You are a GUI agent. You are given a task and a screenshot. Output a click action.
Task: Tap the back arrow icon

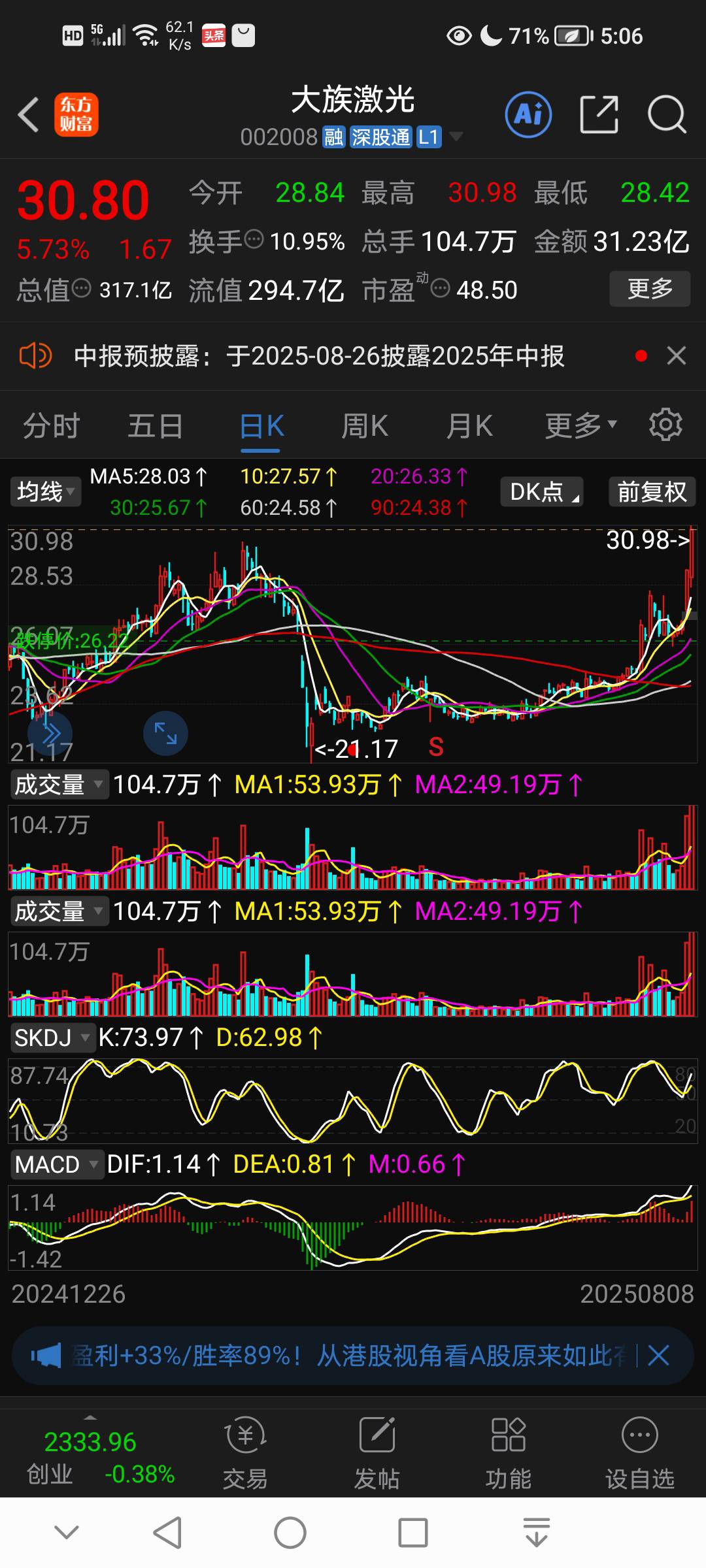point(29,115)
